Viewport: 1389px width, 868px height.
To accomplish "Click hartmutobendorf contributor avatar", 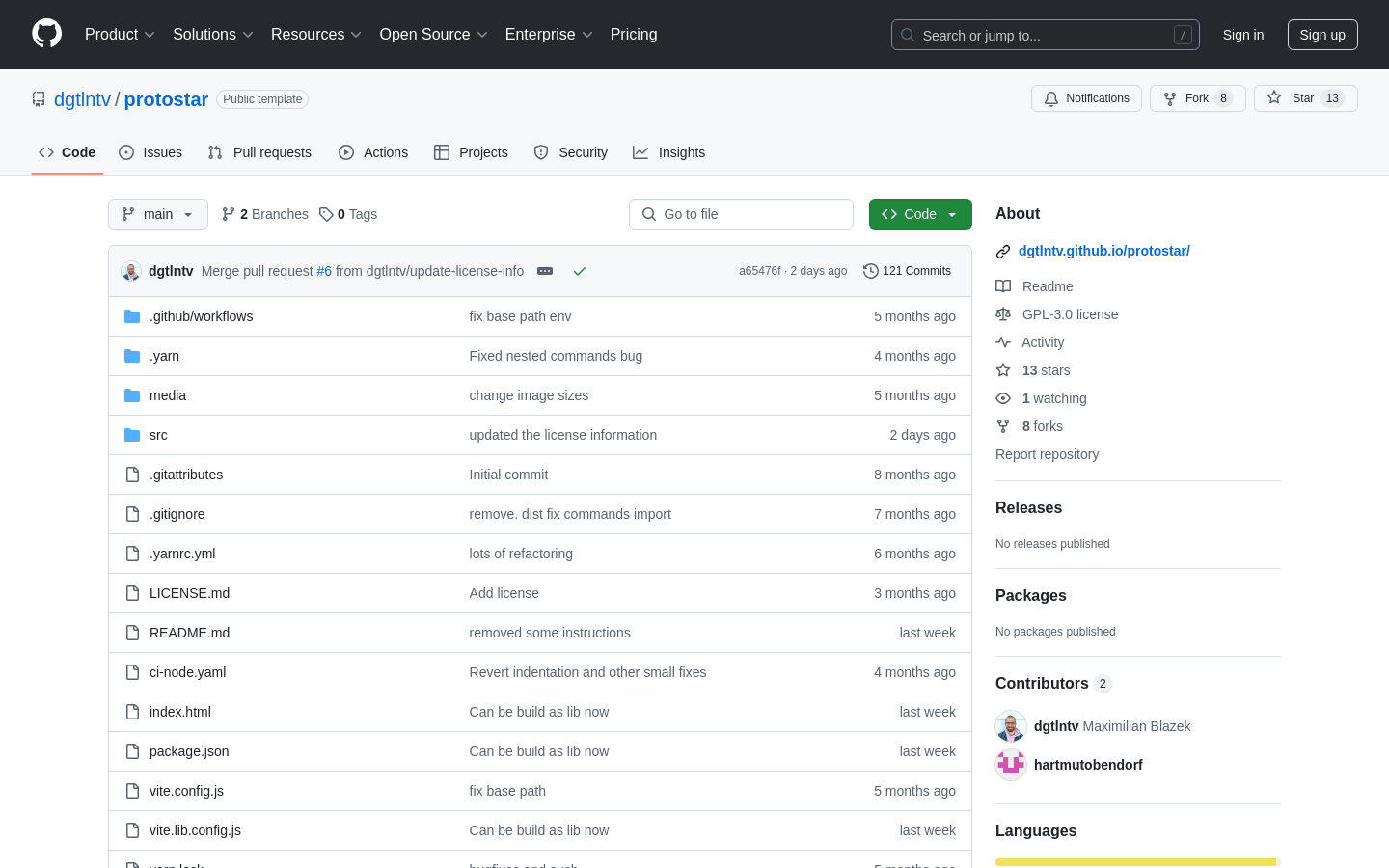I will (1011, 765).
